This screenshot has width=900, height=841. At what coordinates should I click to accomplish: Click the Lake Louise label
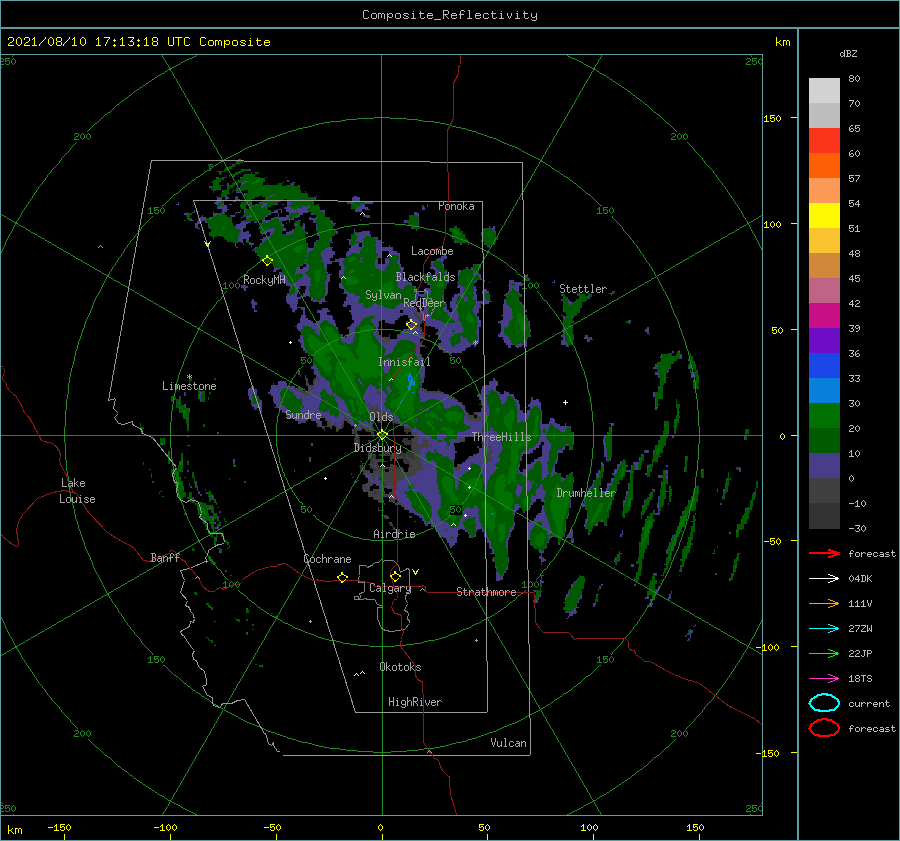77,491
